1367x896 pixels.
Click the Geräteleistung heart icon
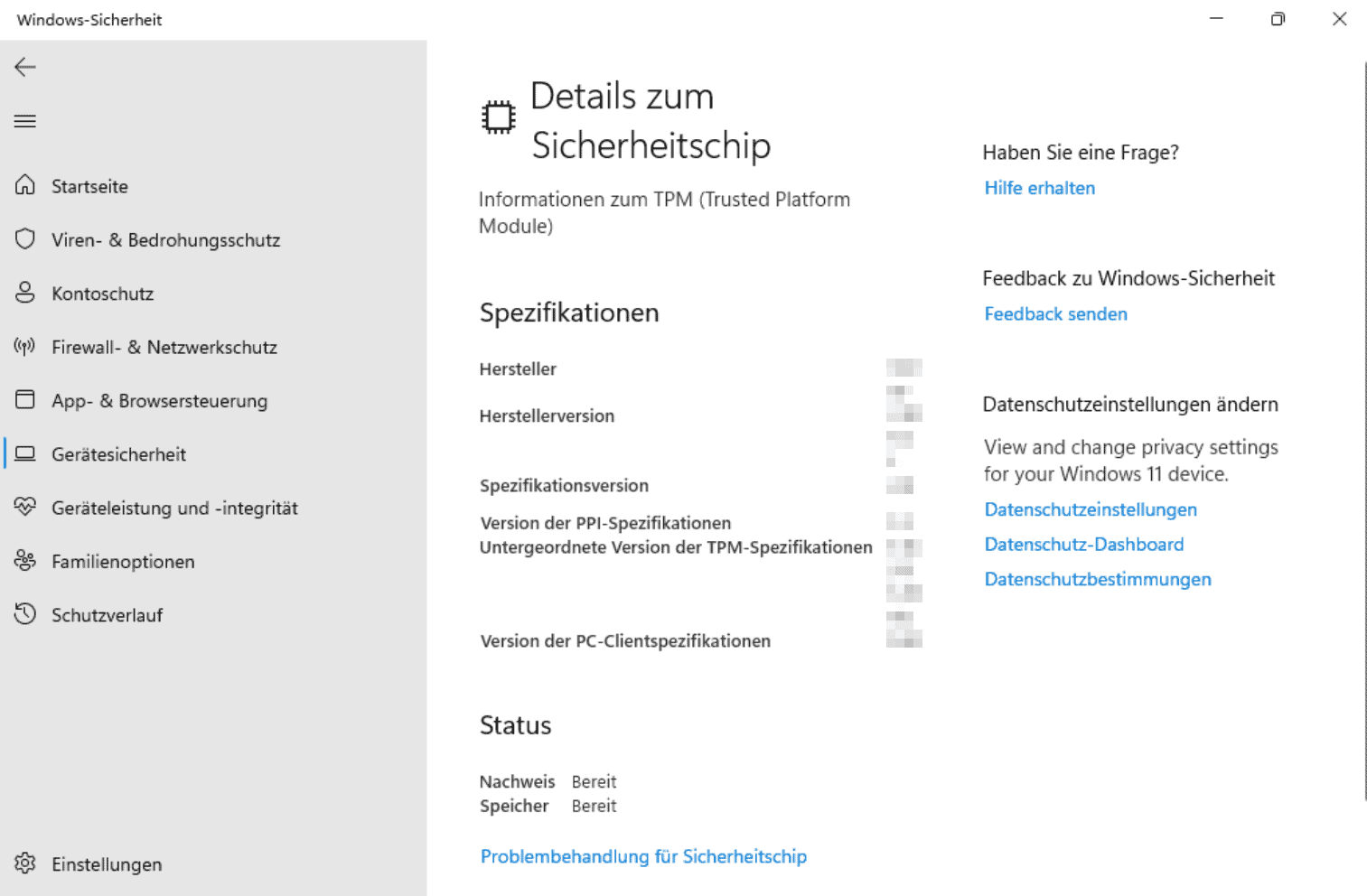pyautogui.click(x=25, y=507)
